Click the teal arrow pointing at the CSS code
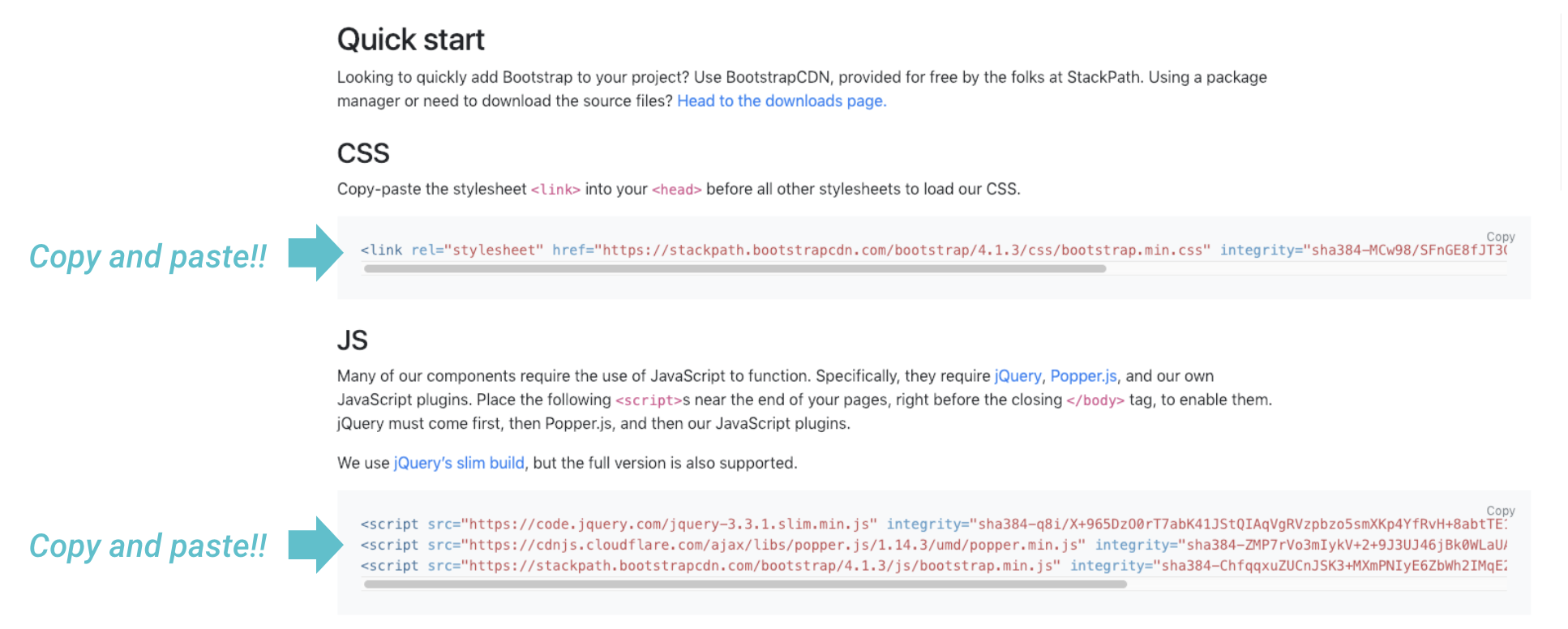This screenshot has height=629, width=1568. tap(316, 253)
